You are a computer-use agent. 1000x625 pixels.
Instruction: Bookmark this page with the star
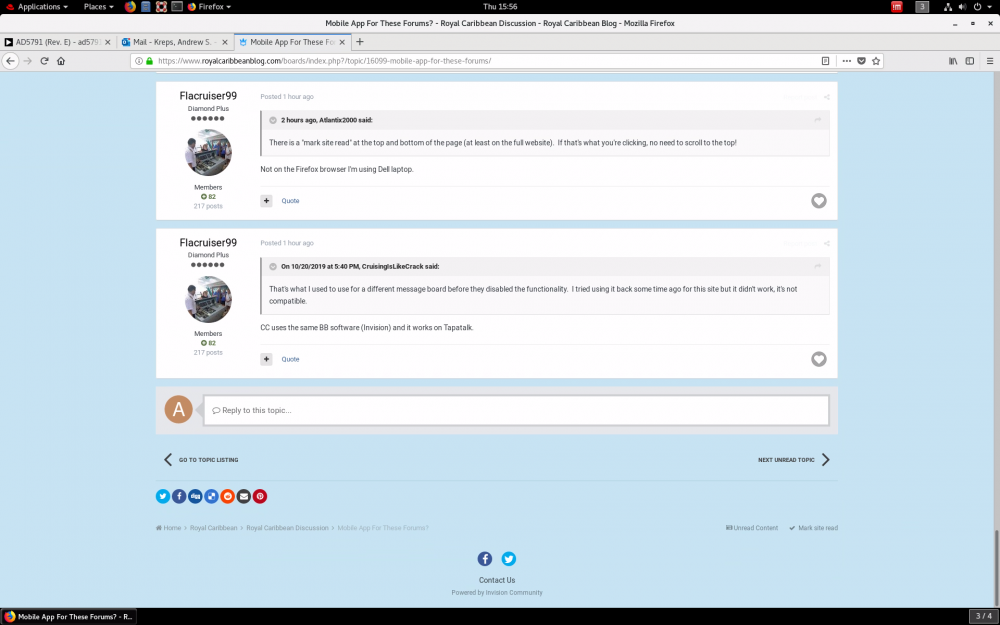pos(876,61)
